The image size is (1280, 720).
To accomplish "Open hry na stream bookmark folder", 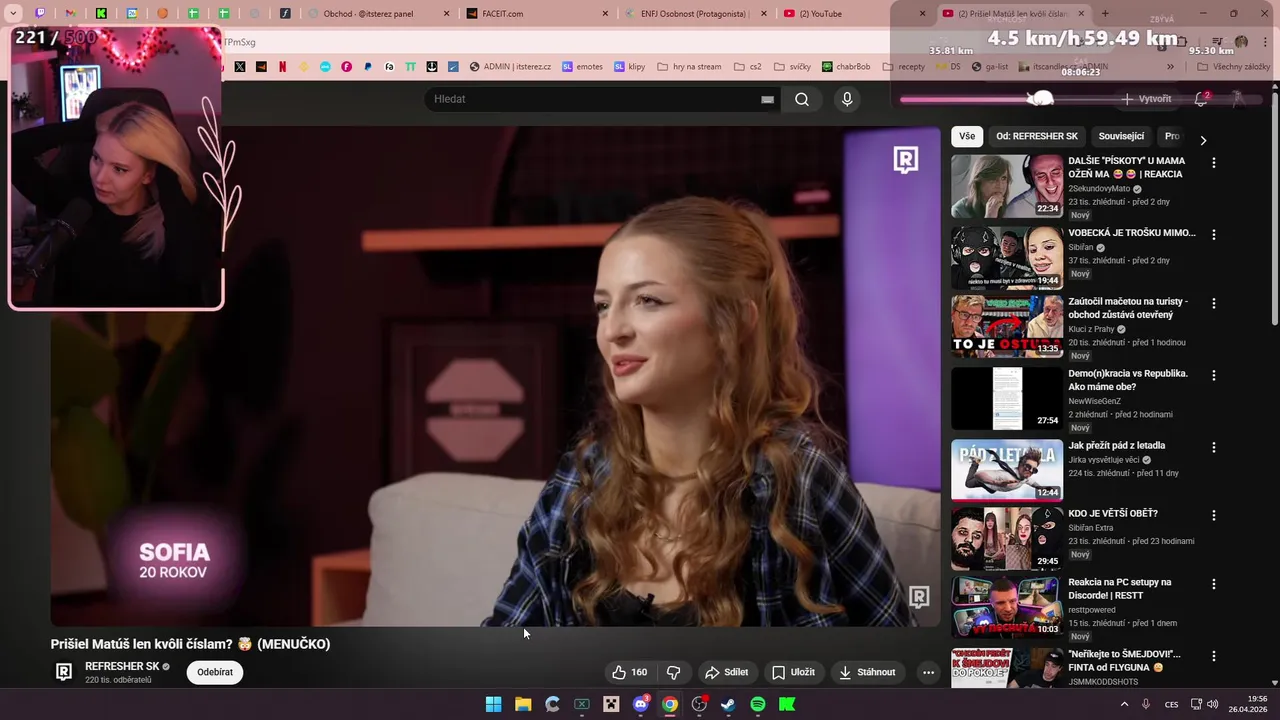I will pyautogui.click(x=689, y=67).
